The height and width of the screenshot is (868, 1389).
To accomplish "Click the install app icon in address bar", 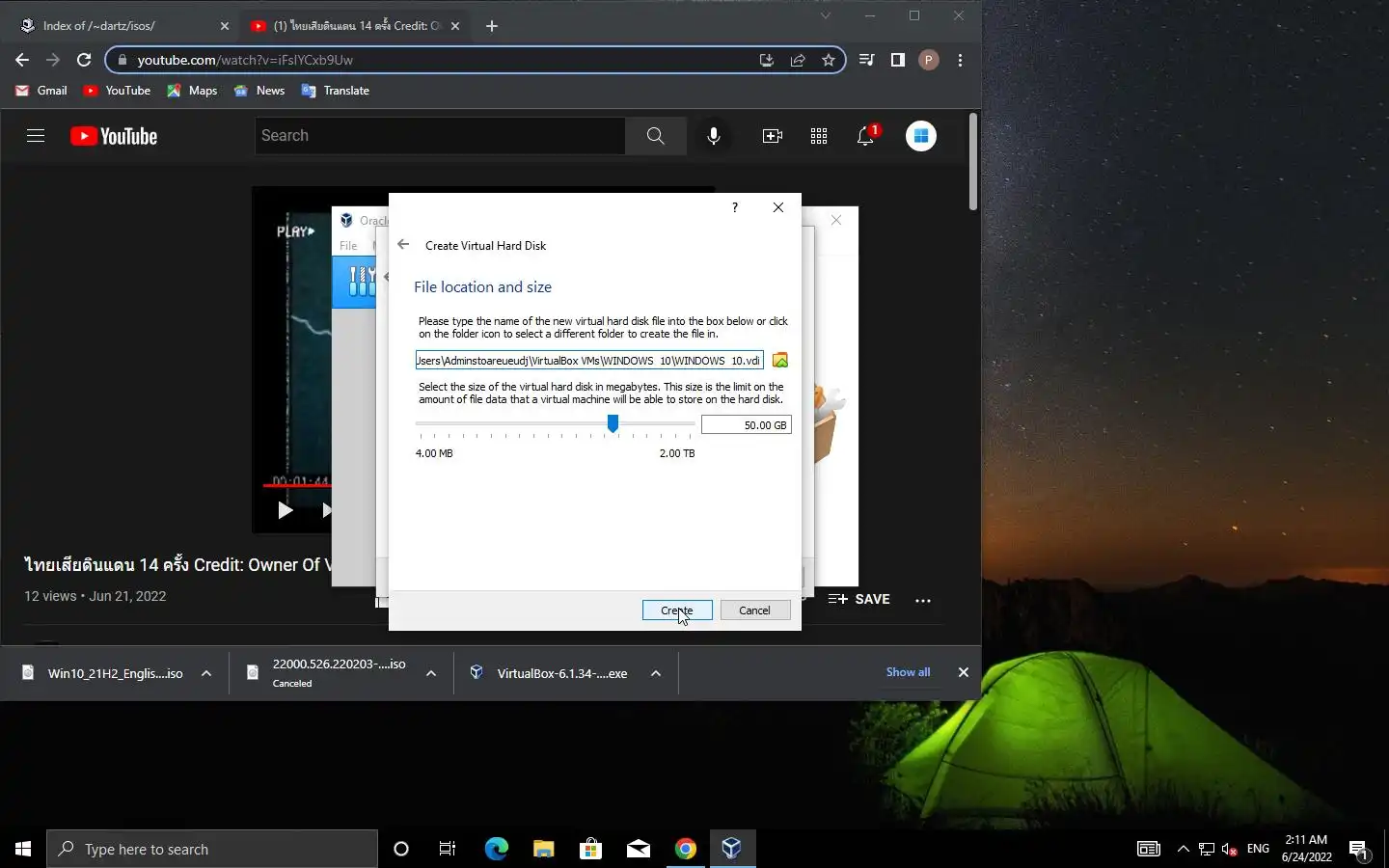I will click(767, 60).
